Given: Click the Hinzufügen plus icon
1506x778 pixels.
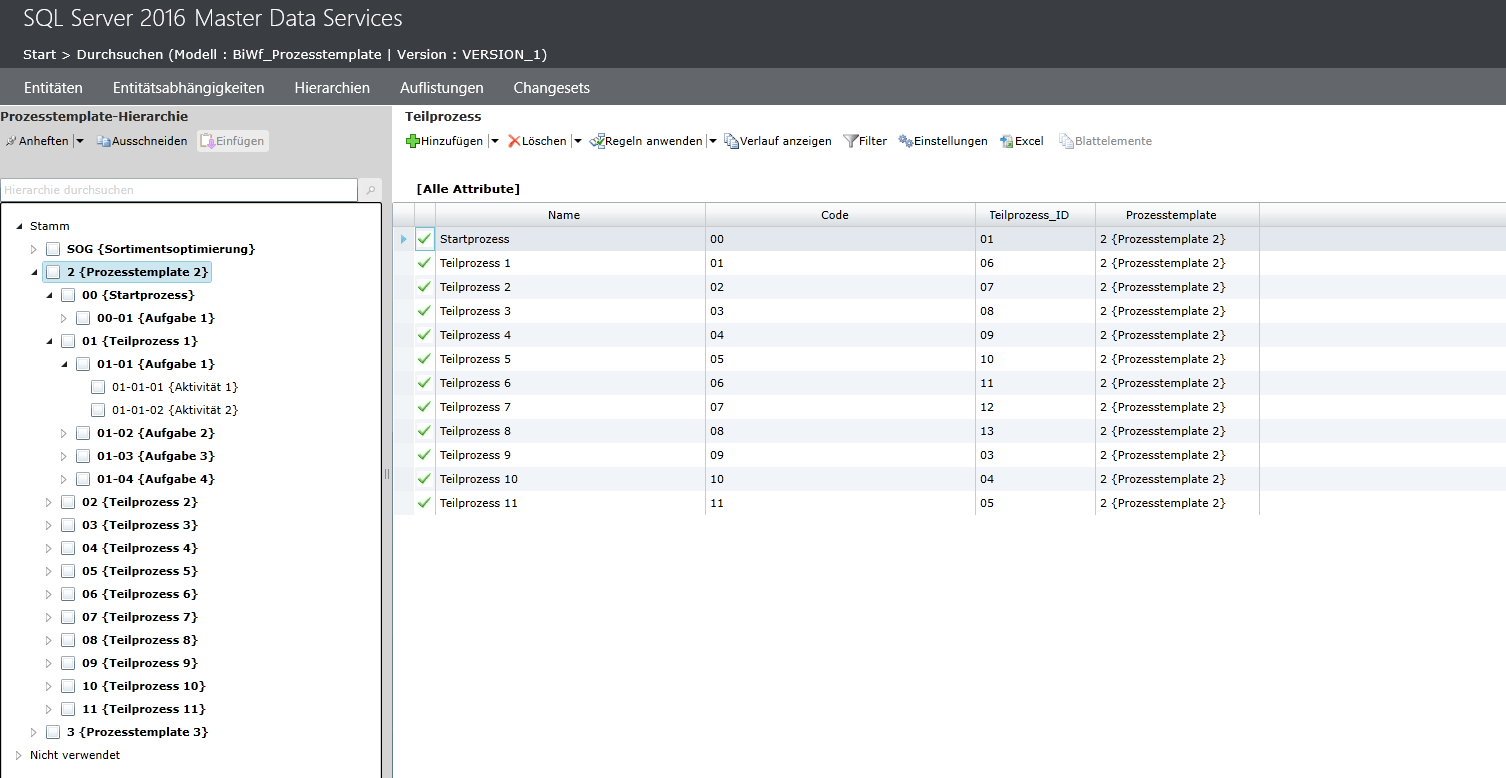Looking at the screenshot, I should pos(412,141).
